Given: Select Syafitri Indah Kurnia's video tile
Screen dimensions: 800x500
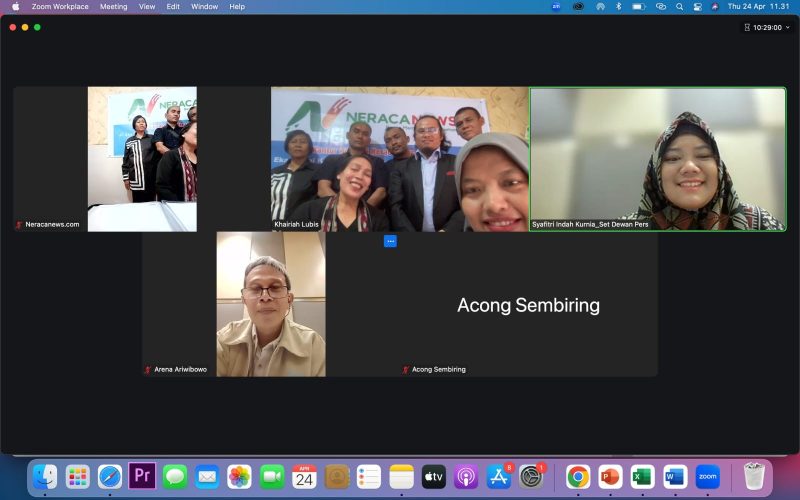Looking at the screenshot, I should [x=657, y=158].
